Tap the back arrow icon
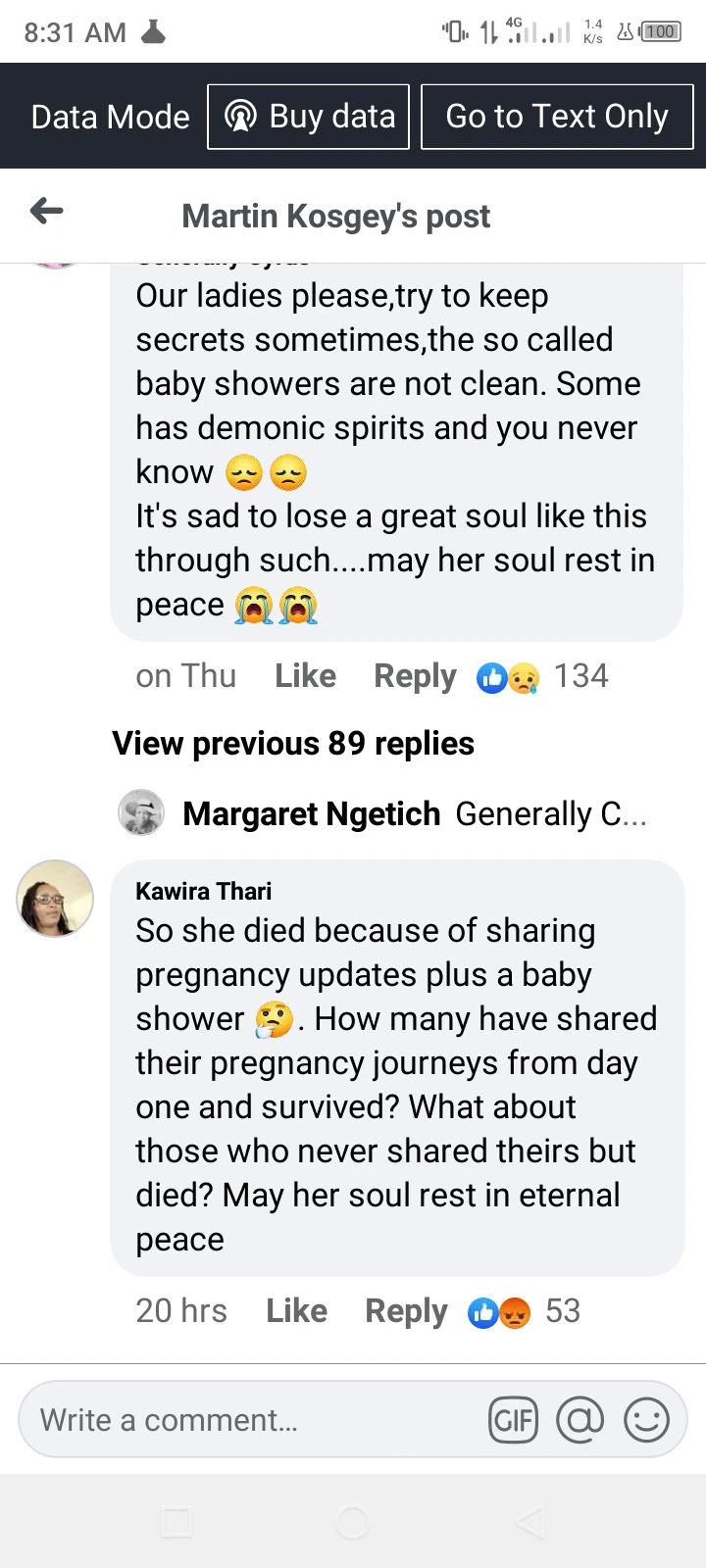Screen dimensions: 706x1568 pyautogui.click(x=46, y=211)
